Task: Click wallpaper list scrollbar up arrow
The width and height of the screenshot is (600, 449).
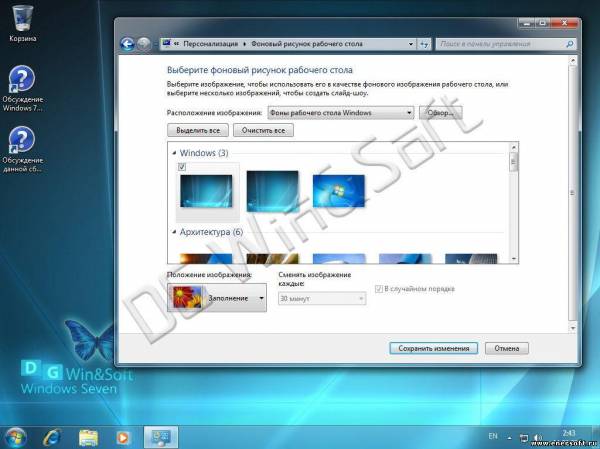Action: [x=514, y=147]
